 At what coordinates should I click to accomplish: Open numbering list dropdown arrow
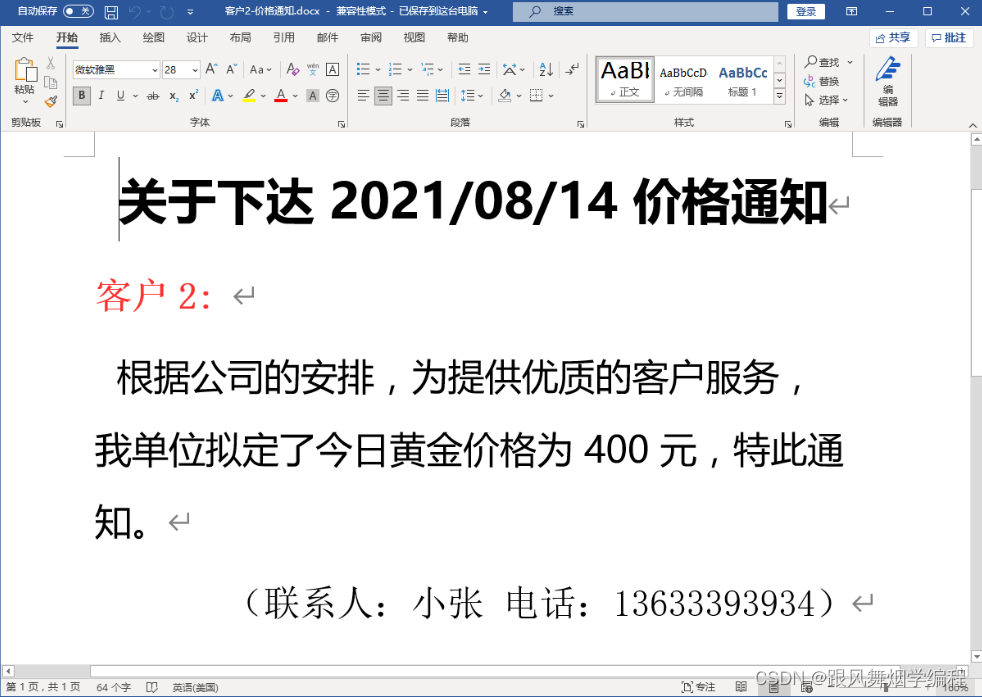[x=410, y=70]
